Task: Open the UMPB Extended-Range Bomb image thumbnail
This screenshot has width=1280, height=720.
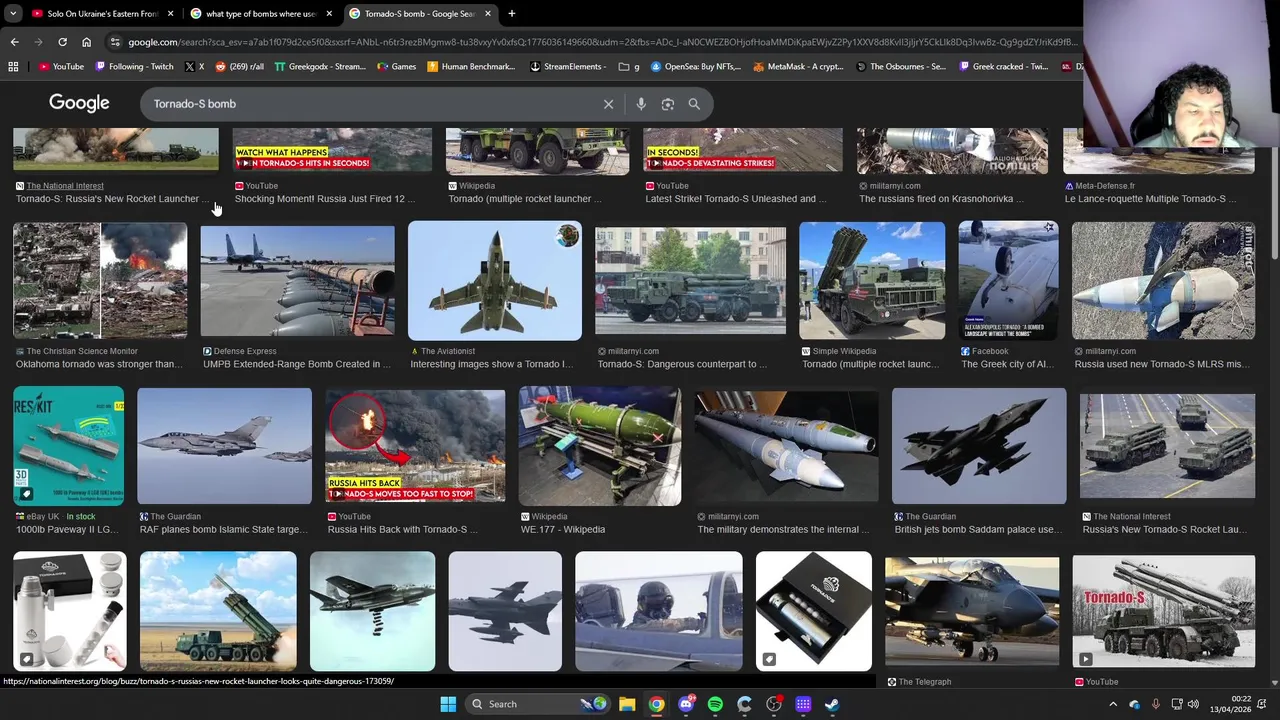Action: [x=297, y=281]
